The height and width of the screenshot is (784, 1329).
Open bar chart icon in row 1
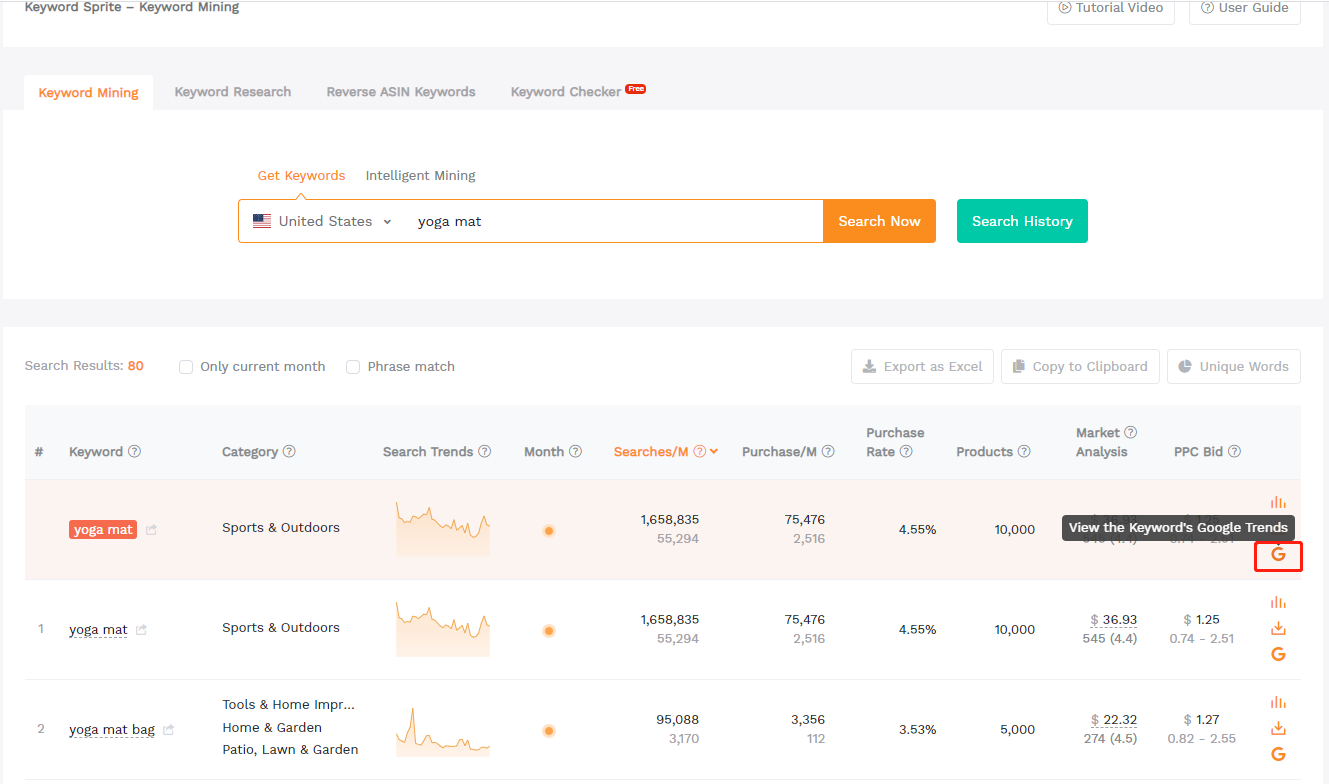coord(1278,602)
